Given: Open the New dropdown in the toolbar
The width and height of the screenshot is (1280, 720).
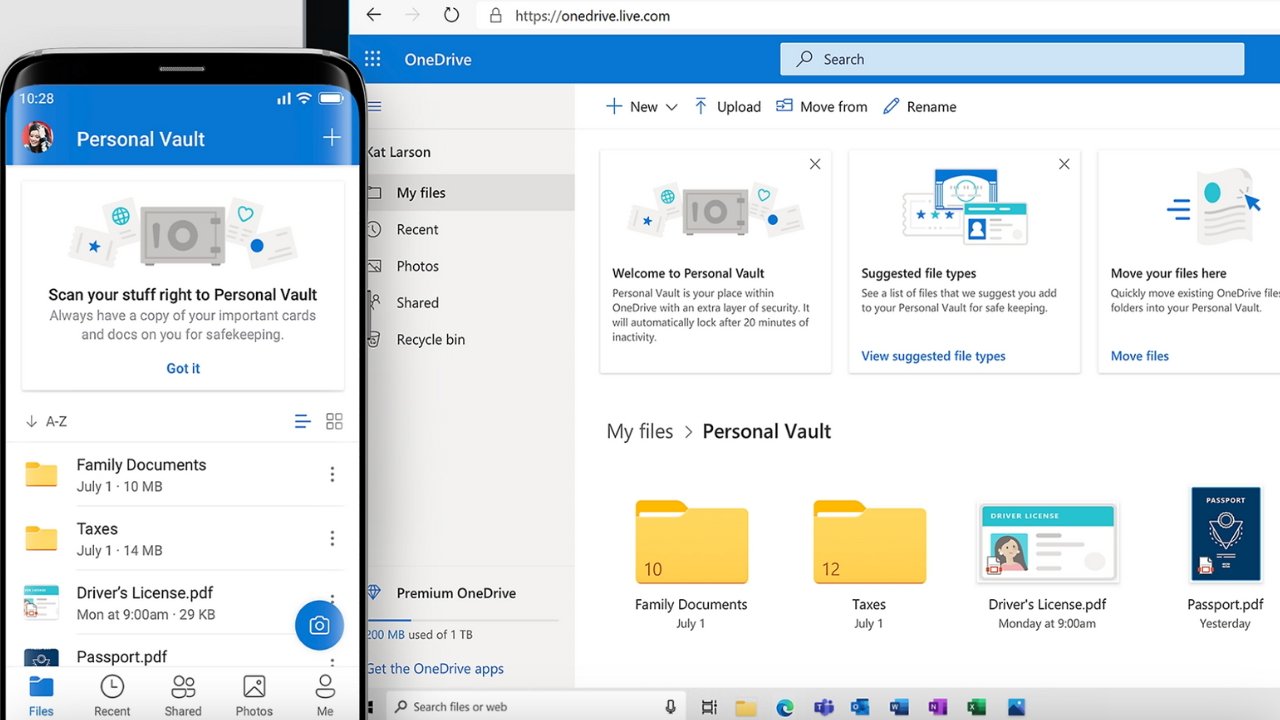Looking at the screenshot, I should 642,107.
